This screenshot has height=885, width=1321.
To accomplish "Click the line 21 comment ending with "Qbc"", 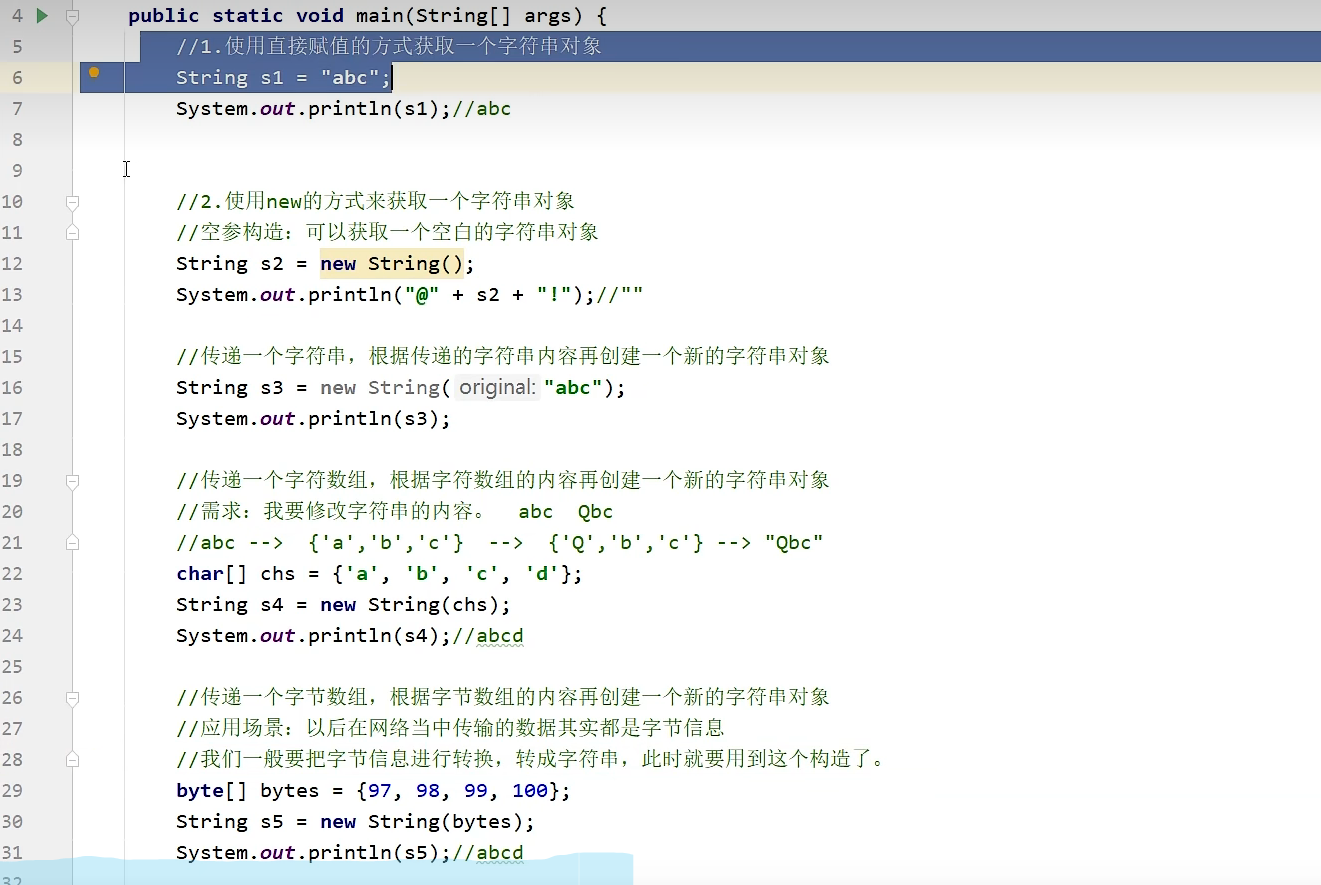I will pyautogui.click(x=500, y=543).
